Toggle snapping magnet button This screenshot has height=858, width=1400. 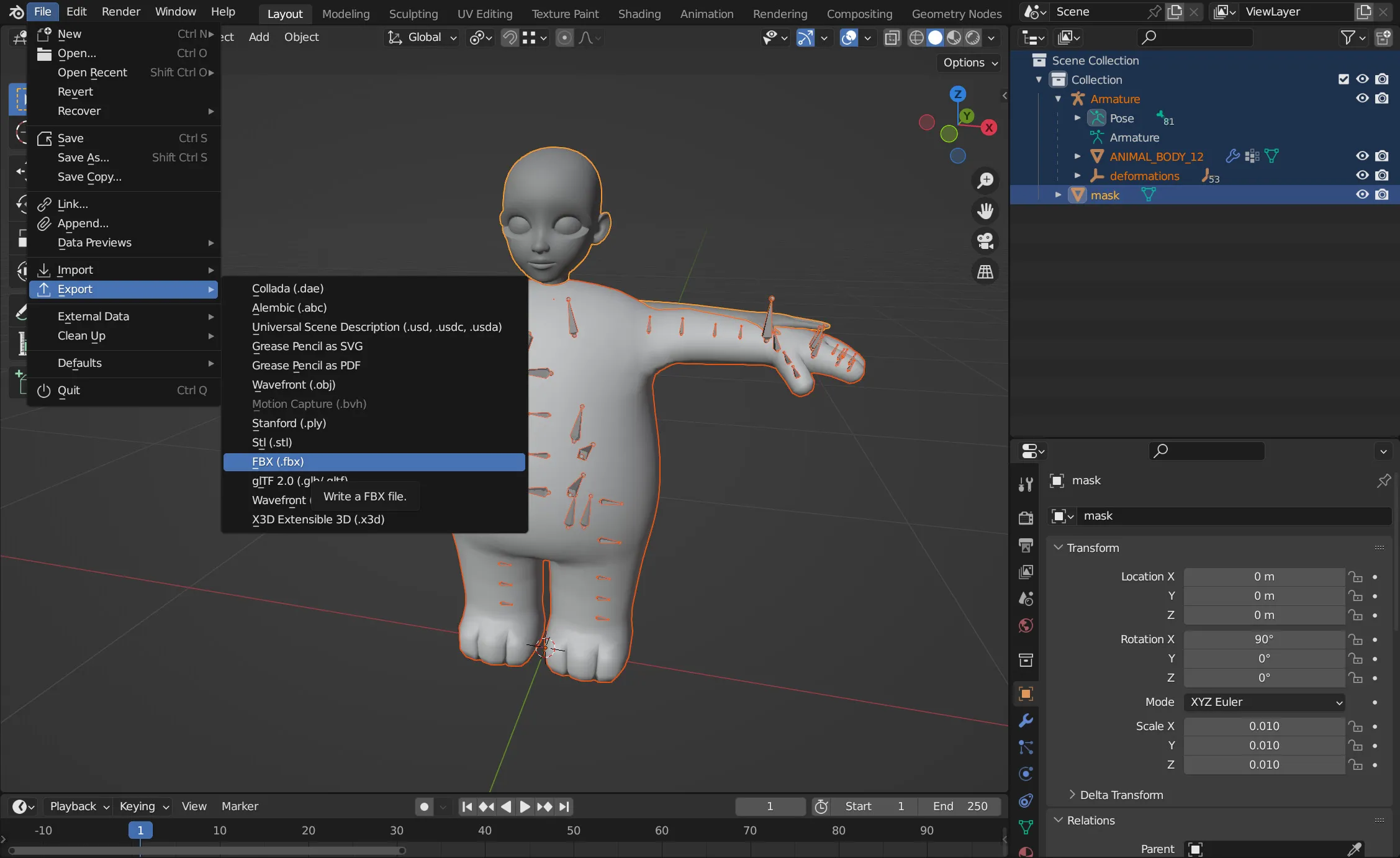tap(509, 38)
